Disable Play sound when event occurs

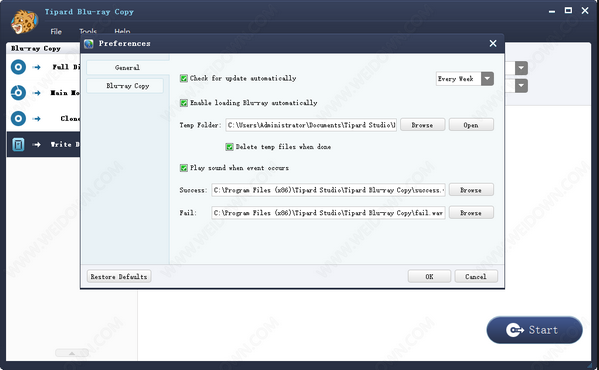(x=184, y=168)
